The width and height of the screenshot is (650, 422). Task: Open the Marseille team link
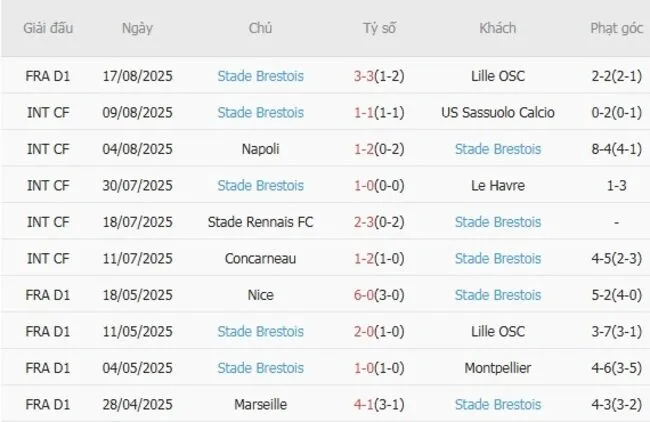pos(260,404)
